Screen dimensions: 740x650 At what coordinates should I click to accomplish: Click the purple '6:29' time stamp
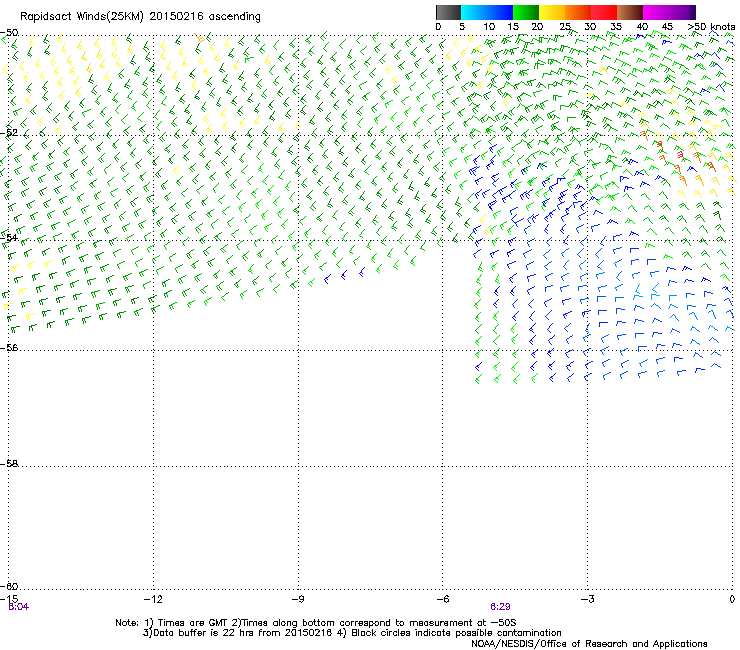(x=500, y=607)
